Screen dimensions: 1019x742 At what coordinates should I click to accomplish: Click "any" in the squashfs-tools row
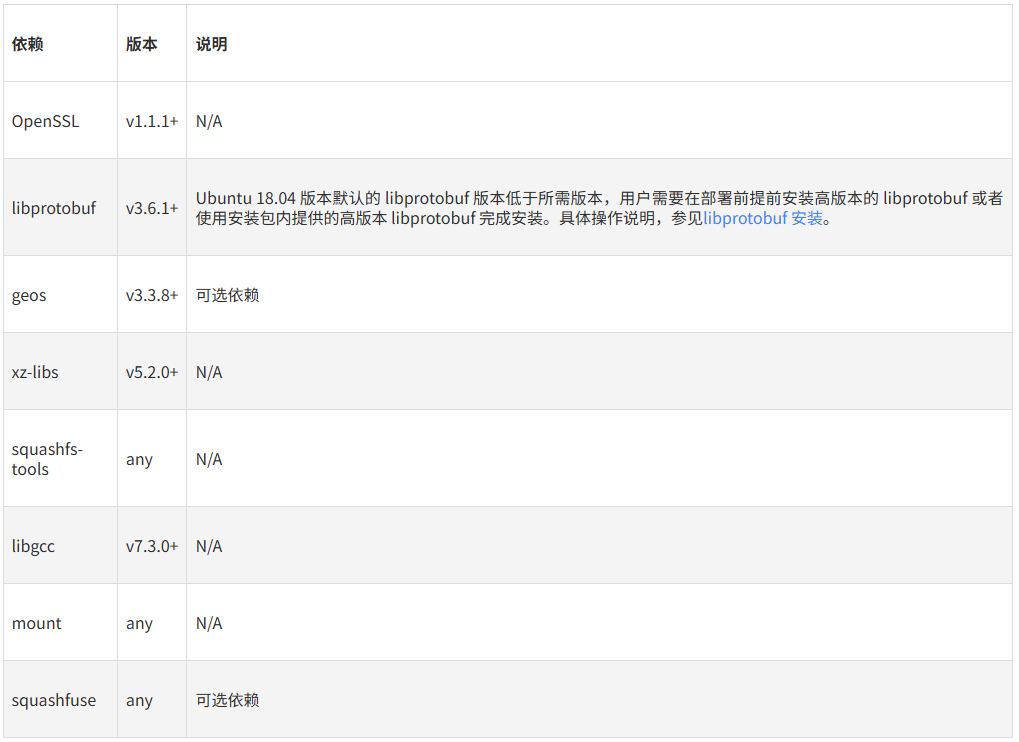[x=140, y=460]
